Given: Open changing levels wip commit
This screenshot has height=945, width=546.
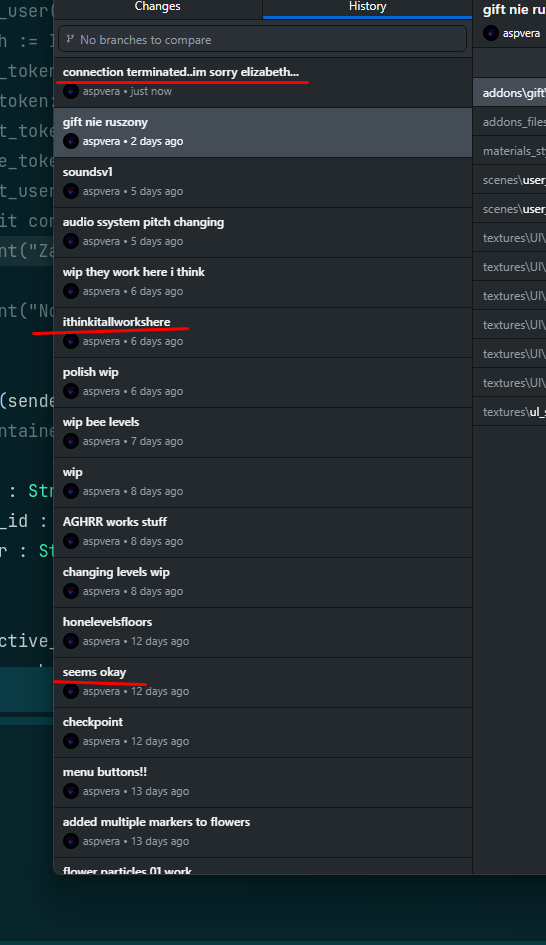Looking at the screenshot, I should 263,583.
